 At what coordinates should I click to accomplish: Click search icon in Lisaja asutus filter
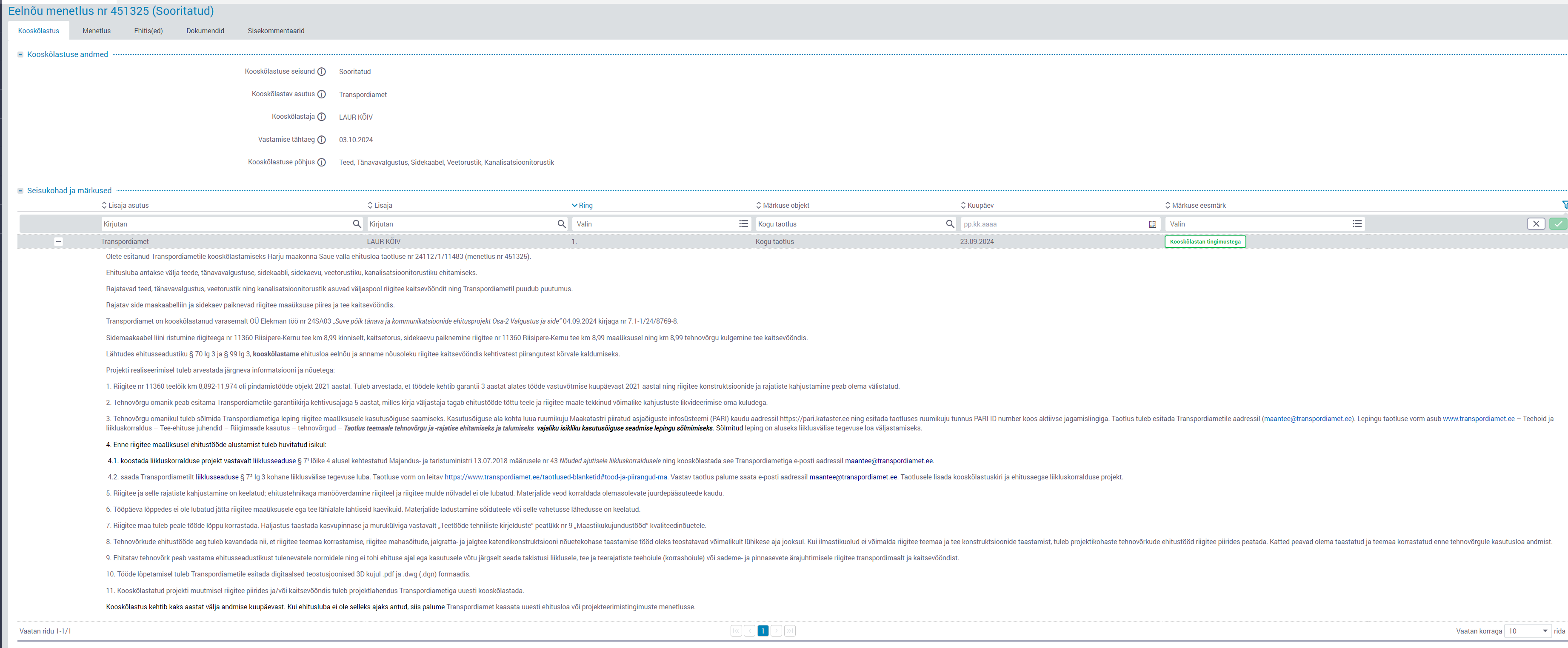(357, 224)
